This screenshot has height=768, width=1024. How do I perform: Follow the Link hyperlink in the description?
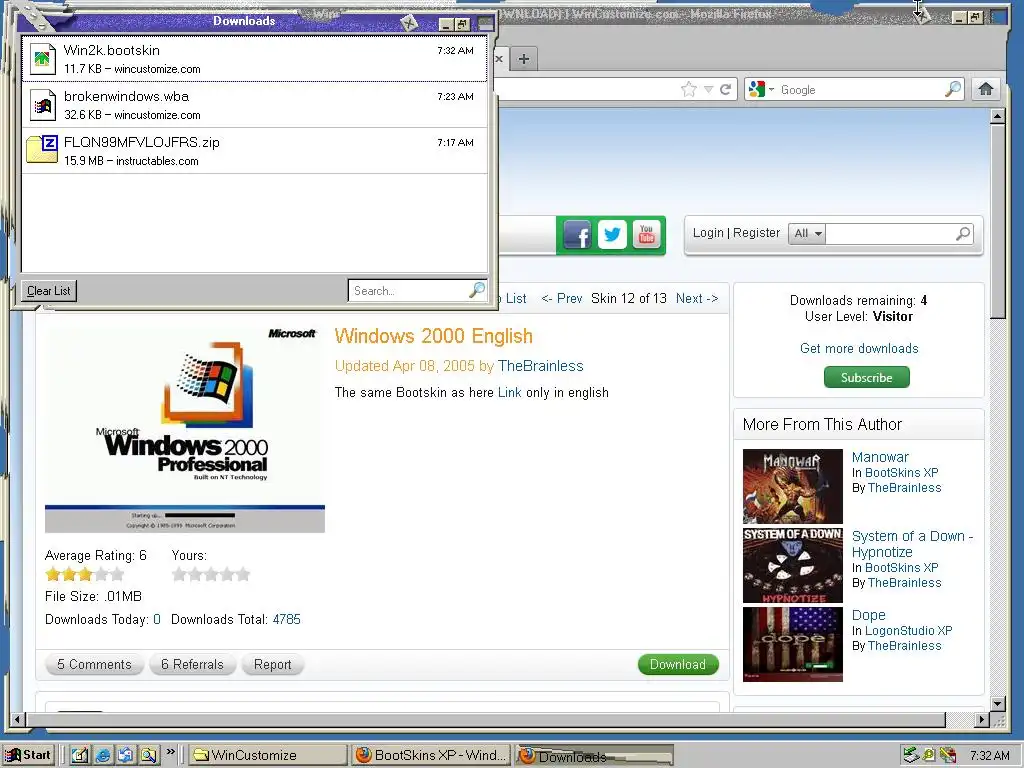[x=509, y=392]
